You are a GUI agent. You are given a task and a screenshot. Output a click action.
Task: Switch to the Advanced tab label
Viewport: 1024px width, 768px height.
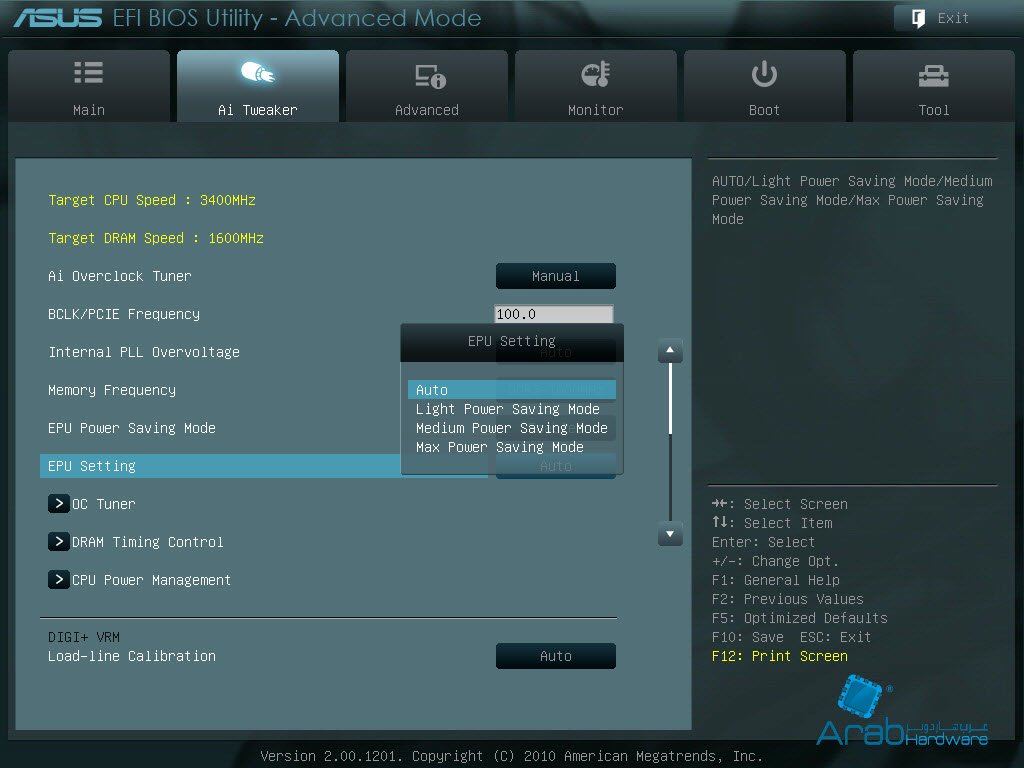(426, 110)
